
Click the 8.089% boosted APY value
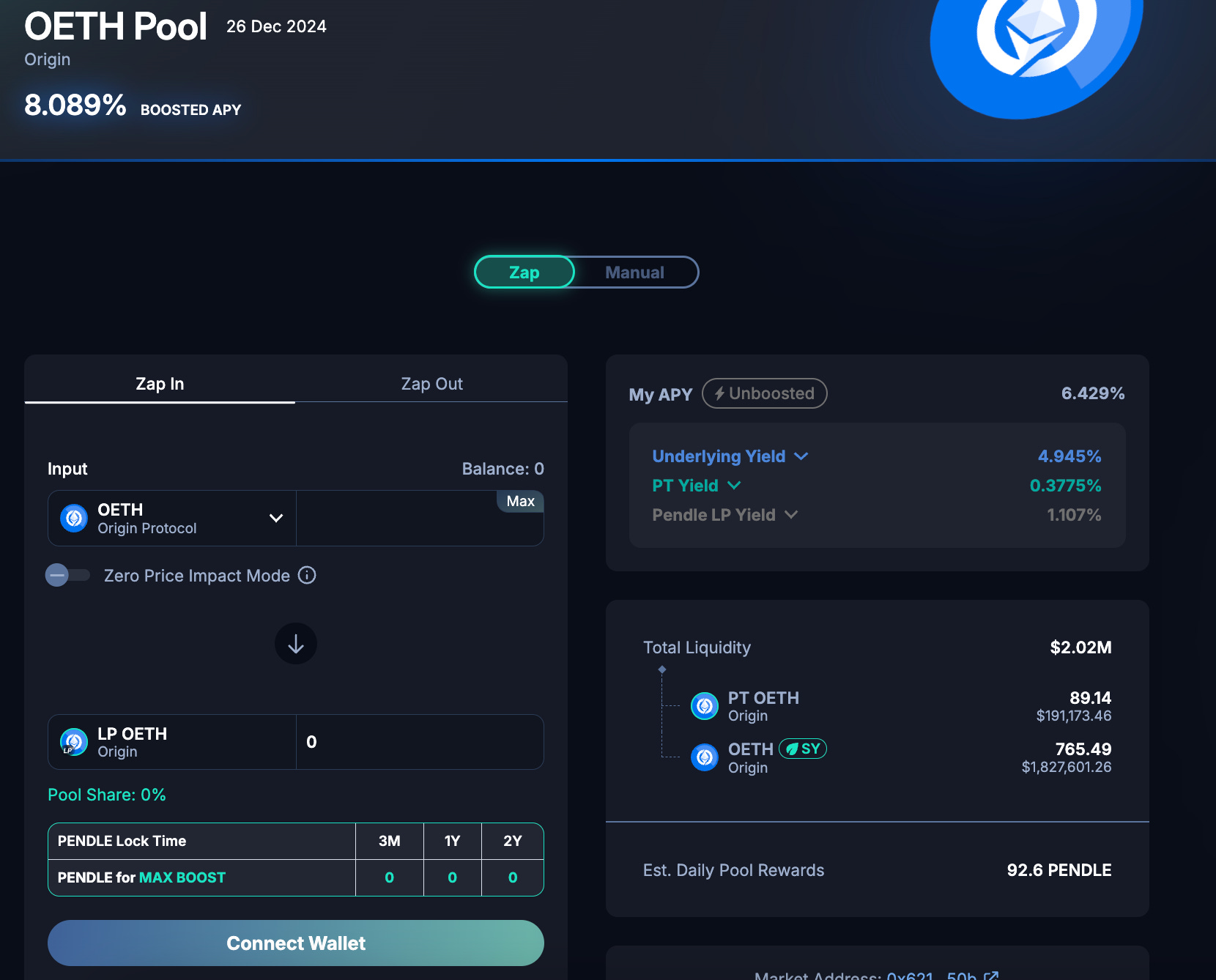pos(75,105)
